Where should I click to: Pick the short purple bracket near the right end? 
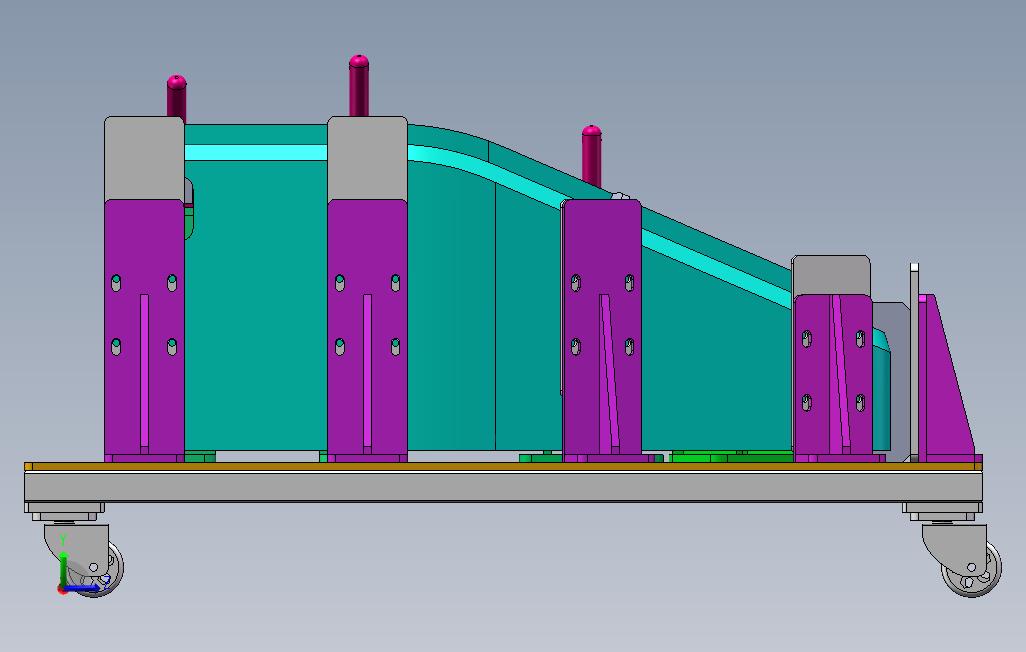832,378
